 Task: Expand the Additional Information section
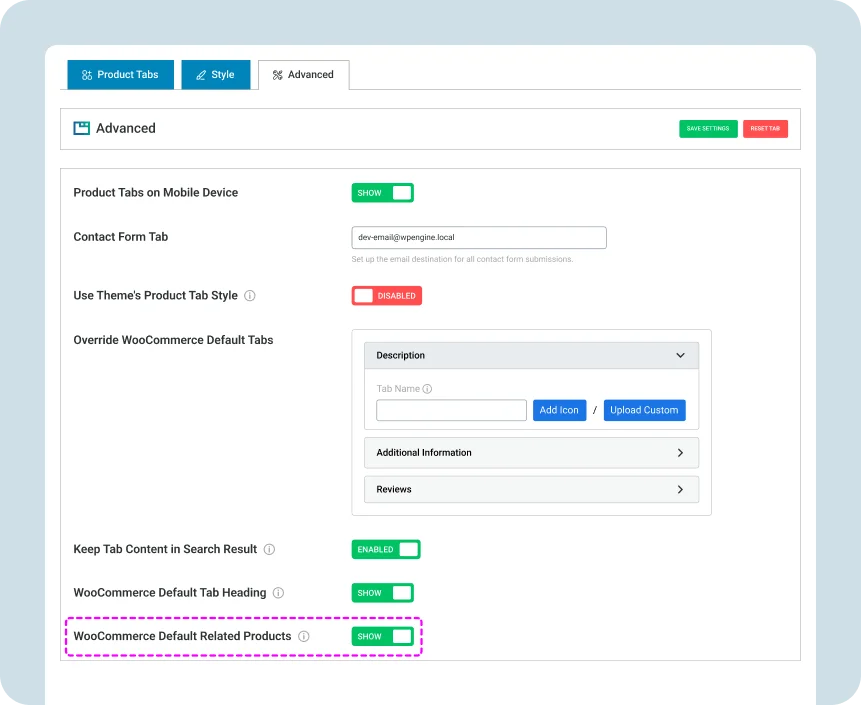531,453
